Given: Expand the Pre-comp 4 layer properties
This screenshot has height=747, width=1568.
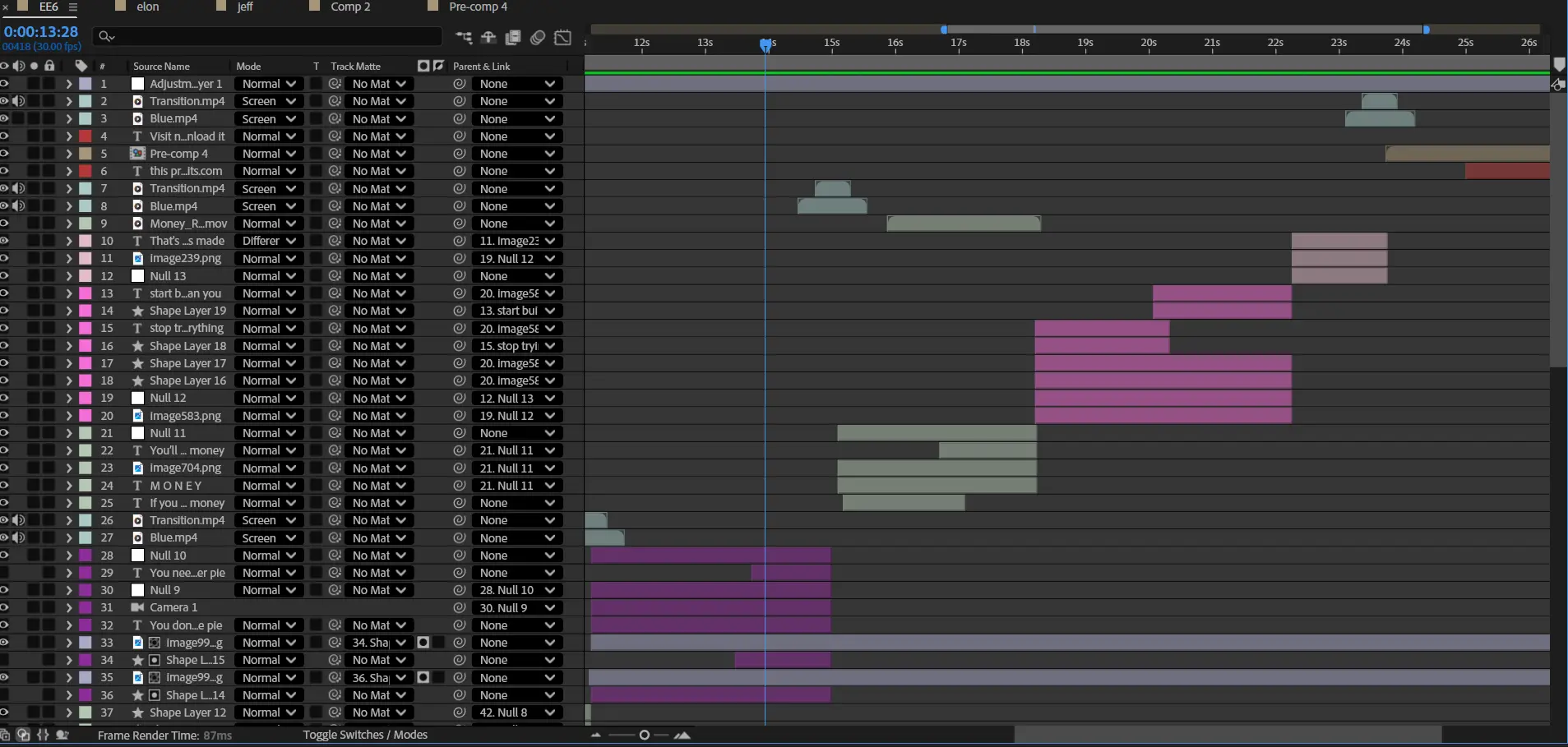Looking at the screenshot, I should coord(69,154).
